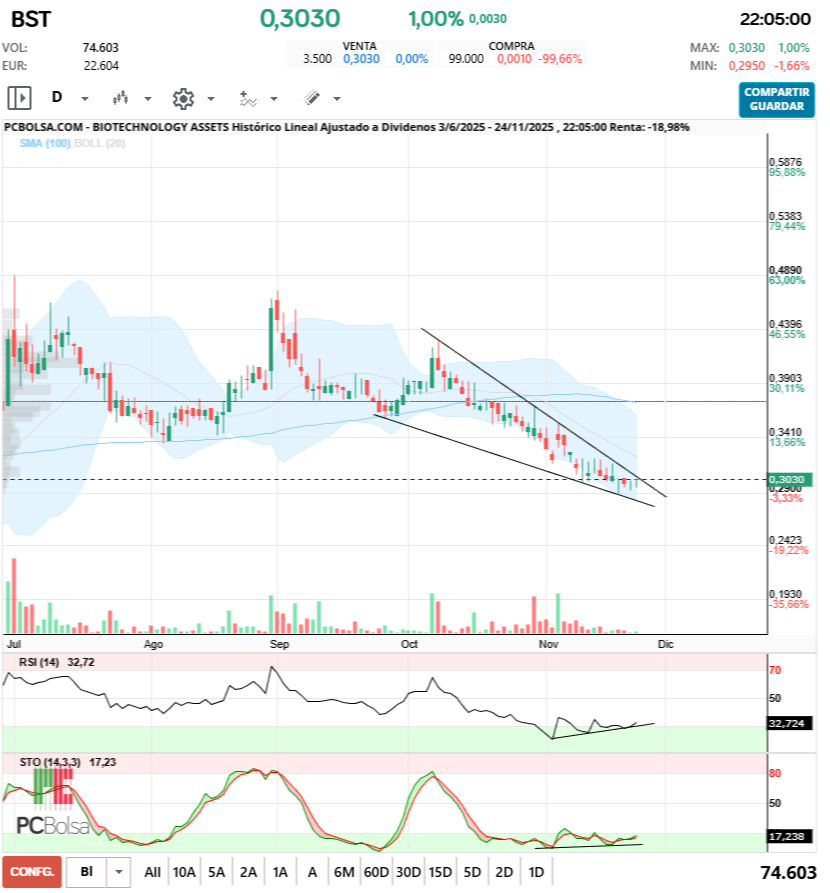The width and height of the screenshot is (830, 893).
Task: Click the BST ticker symbol
Action: click(x=31, y=19)
